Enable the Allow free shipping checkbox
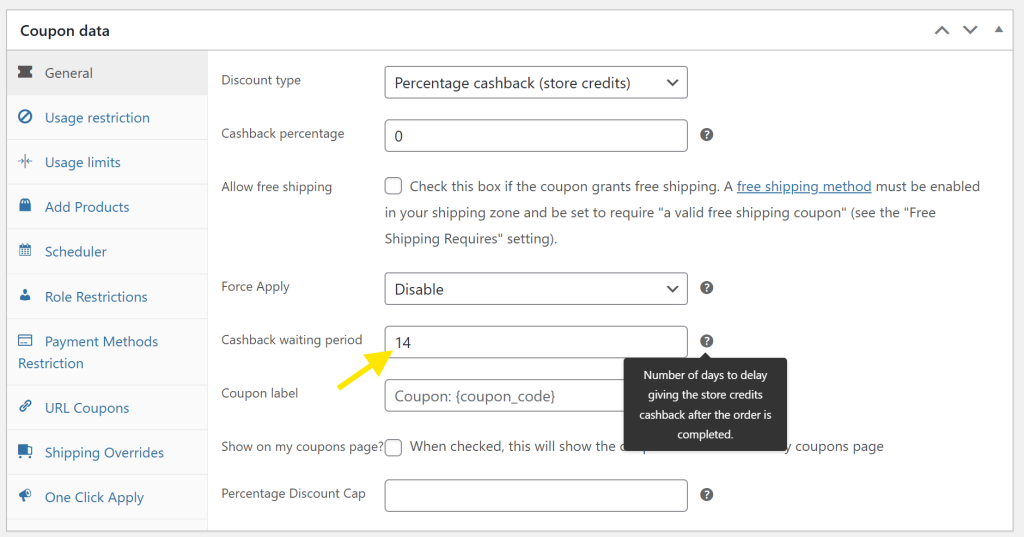The image size is (1024, 537). (393, 186)
